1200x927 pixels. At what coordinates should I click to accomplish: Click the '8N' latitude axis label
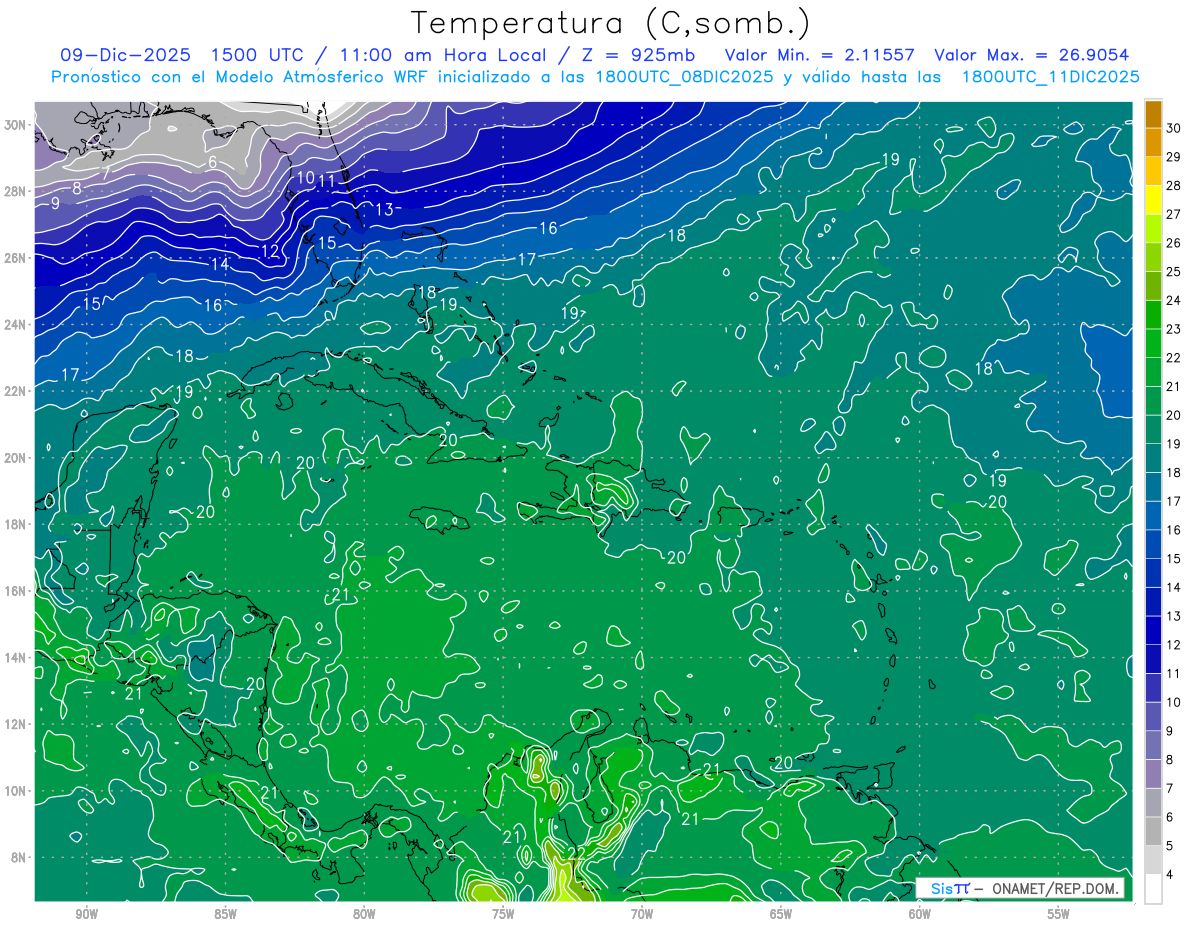pyautogui.click(x=18, y=857)
